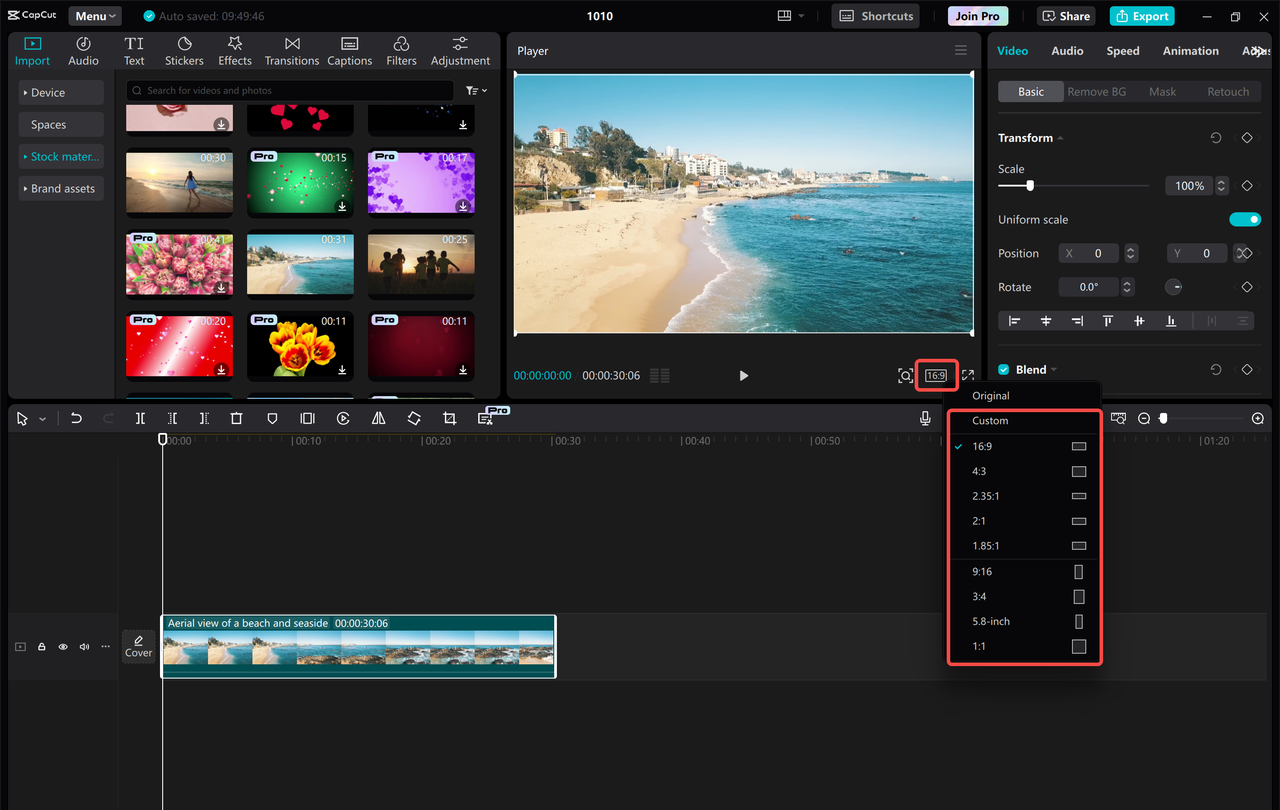Screen dimensions: 1280x810
Task: Select the Filters panel icon
Action: [400, 50]
